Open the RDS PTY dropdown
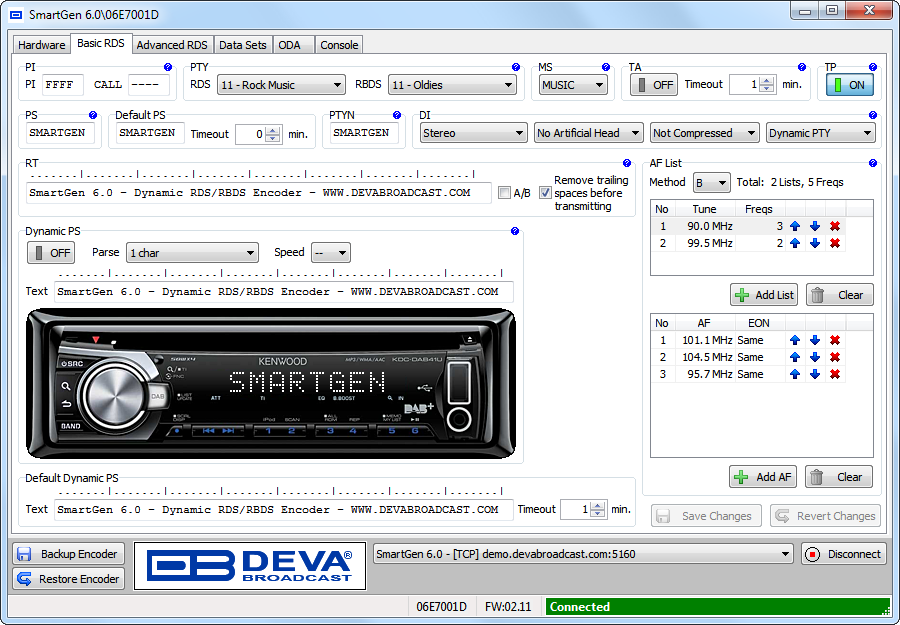The height and width of the screenshot is (625, 900). (x=281, y=85)
